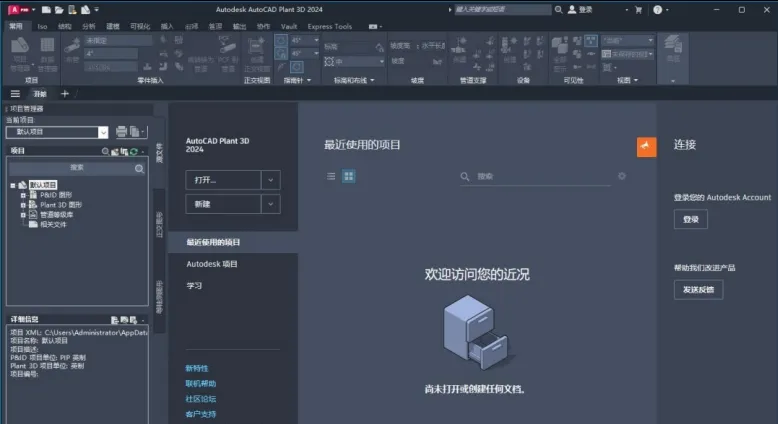Select the 相关文件 tree item
778x424 pixels.
point(53,225)
